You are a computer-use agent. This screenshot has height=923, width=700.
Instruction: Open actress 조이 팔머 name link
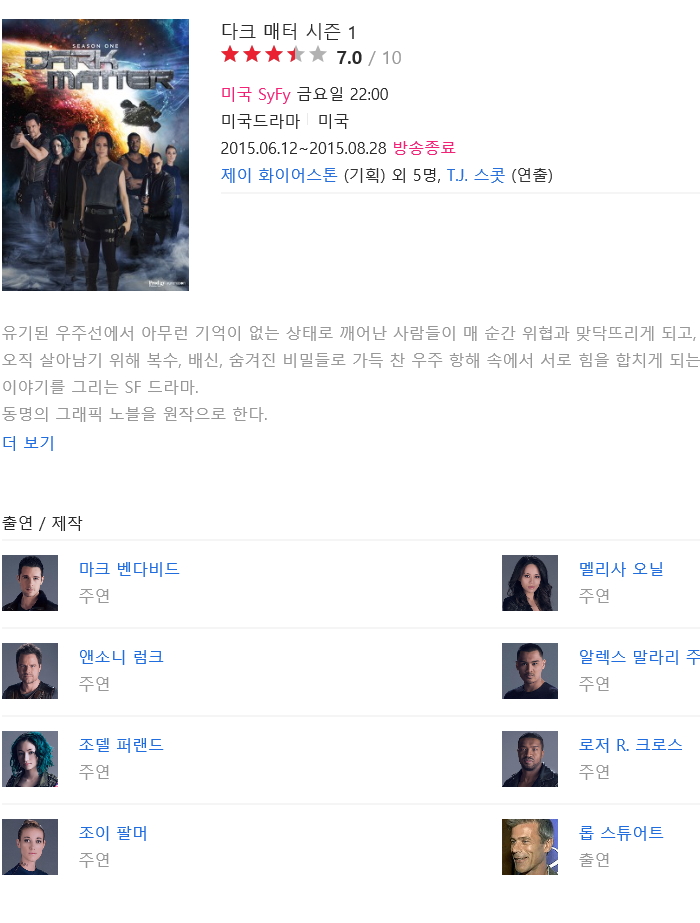[113, 833]
